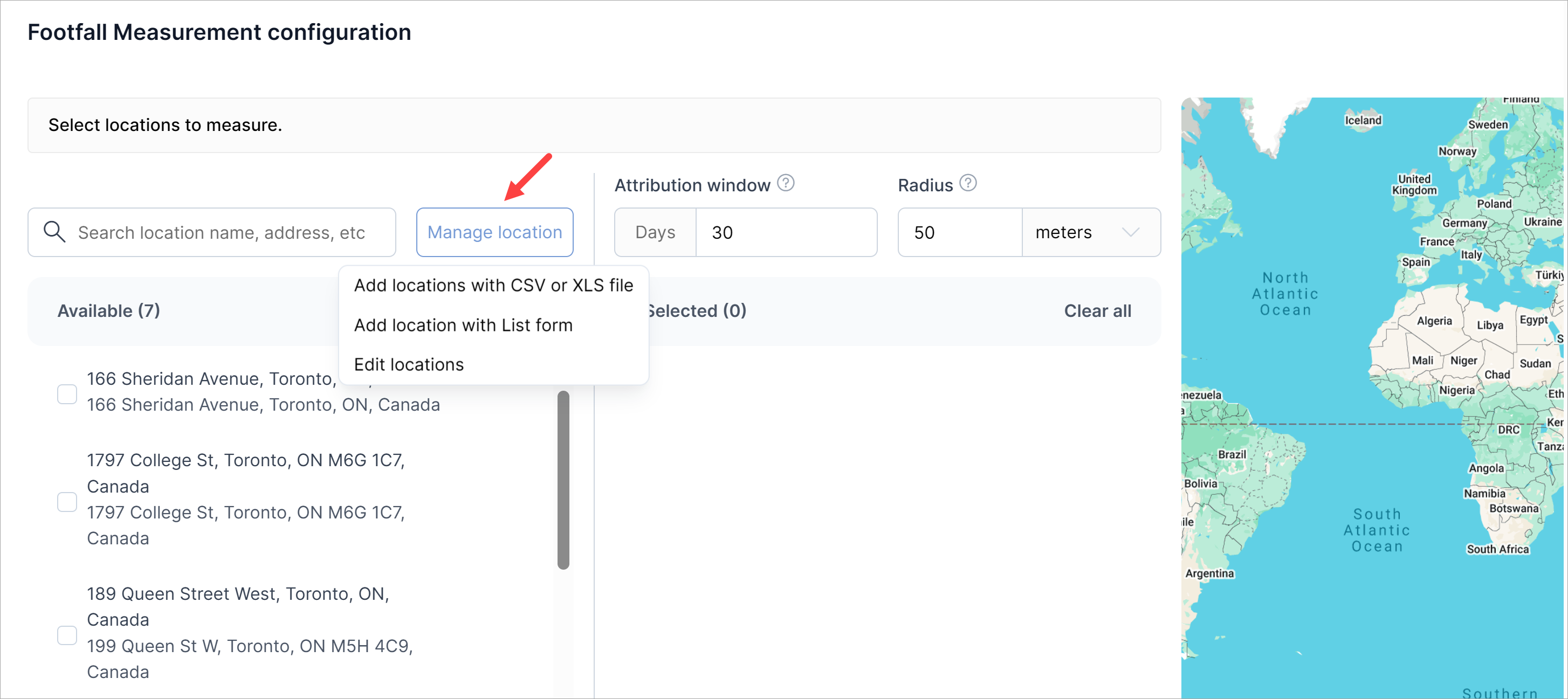
Task: Choose Edit locations menu entry
Action: (x=408, y=364)
